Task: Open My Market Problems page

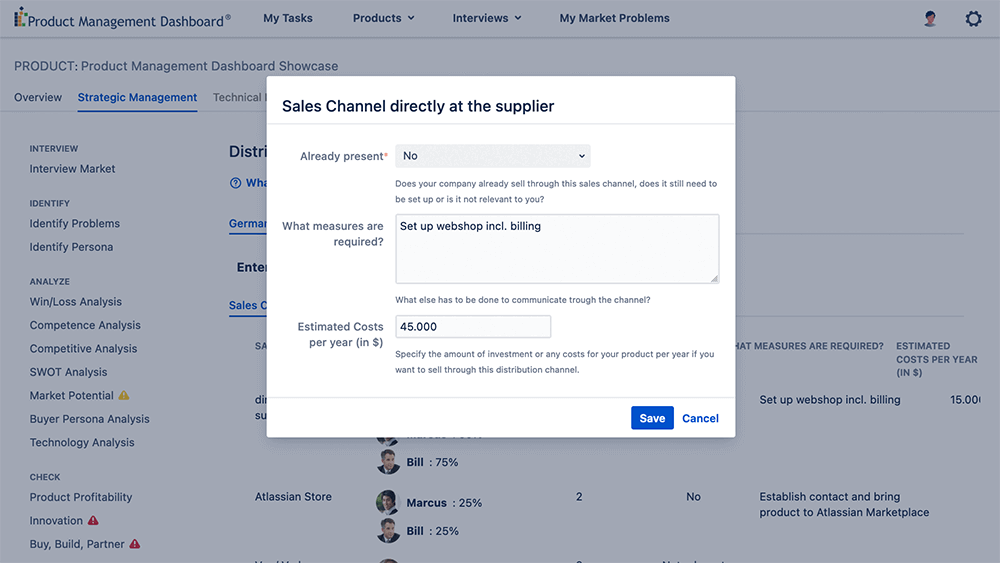Action: point(614,18)
